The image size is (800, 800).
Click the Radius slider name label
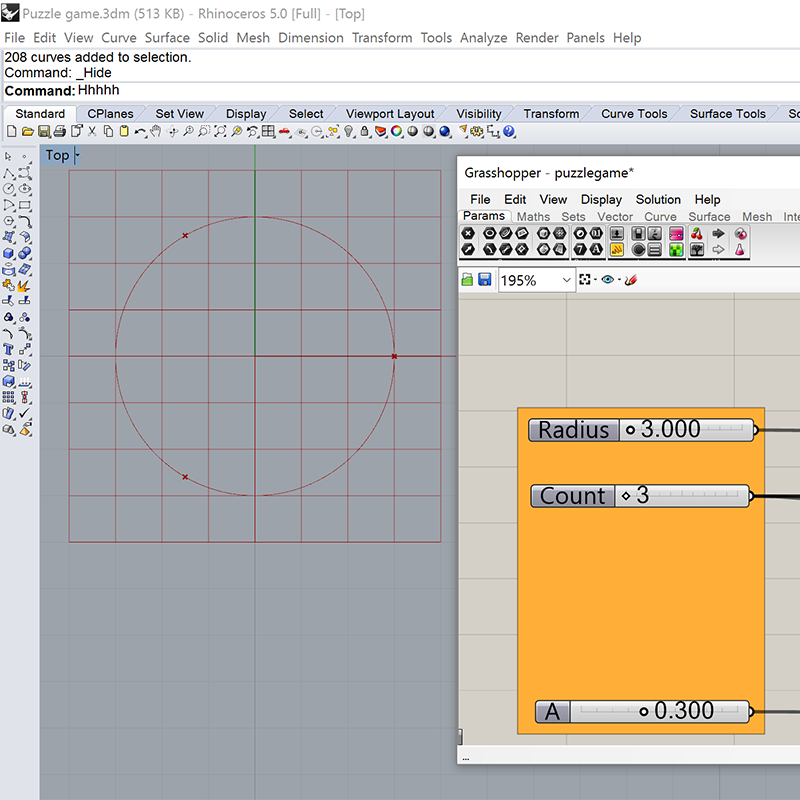coord(573,430)
